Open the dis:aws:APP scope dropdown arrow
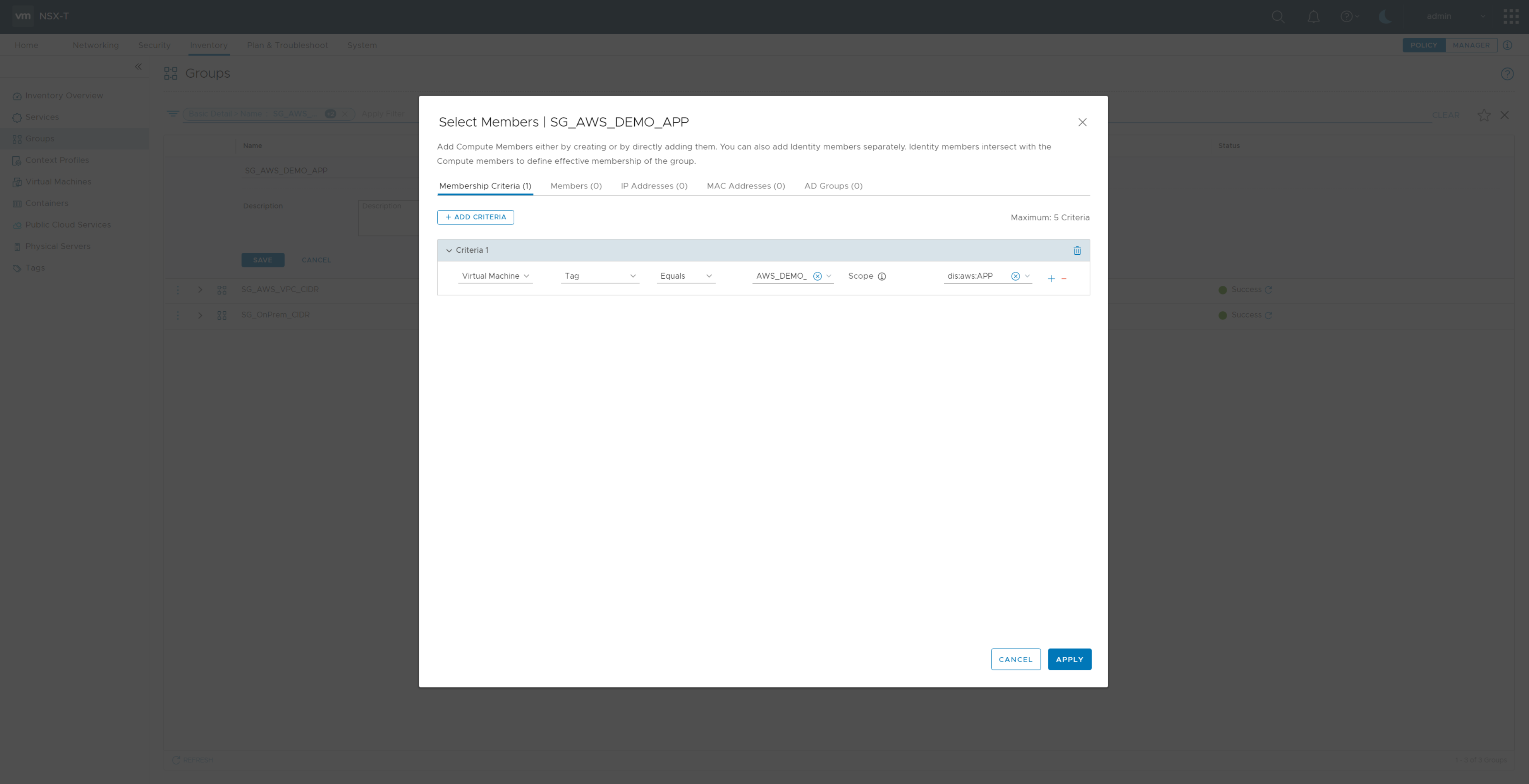 (x=1027, y=276)
